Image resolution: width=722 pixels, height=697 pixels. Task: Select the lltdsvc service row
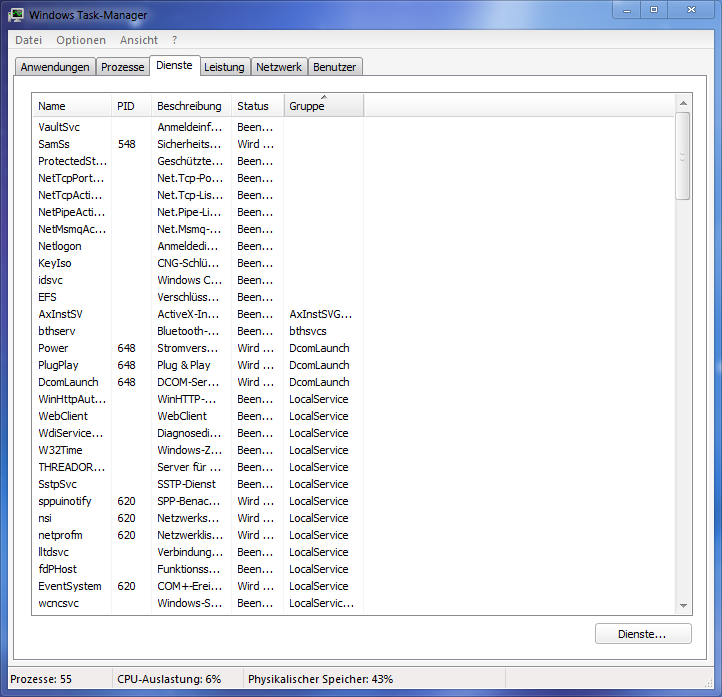(198, 552)
